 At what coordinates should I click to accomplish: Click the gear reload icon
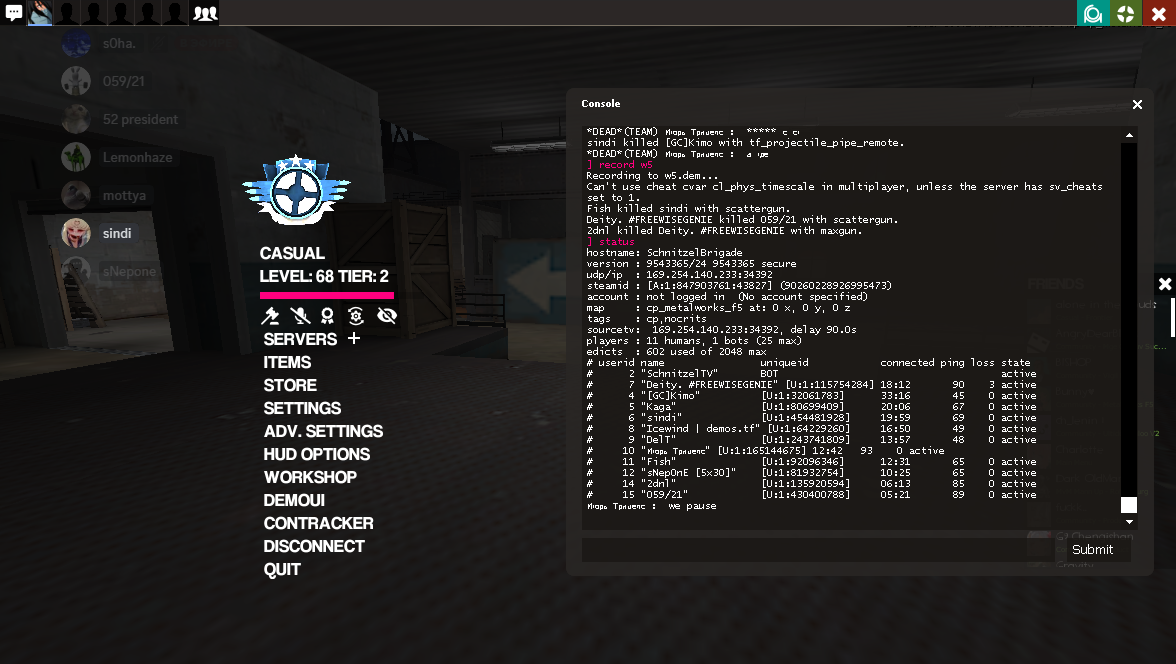pos(355,316)
